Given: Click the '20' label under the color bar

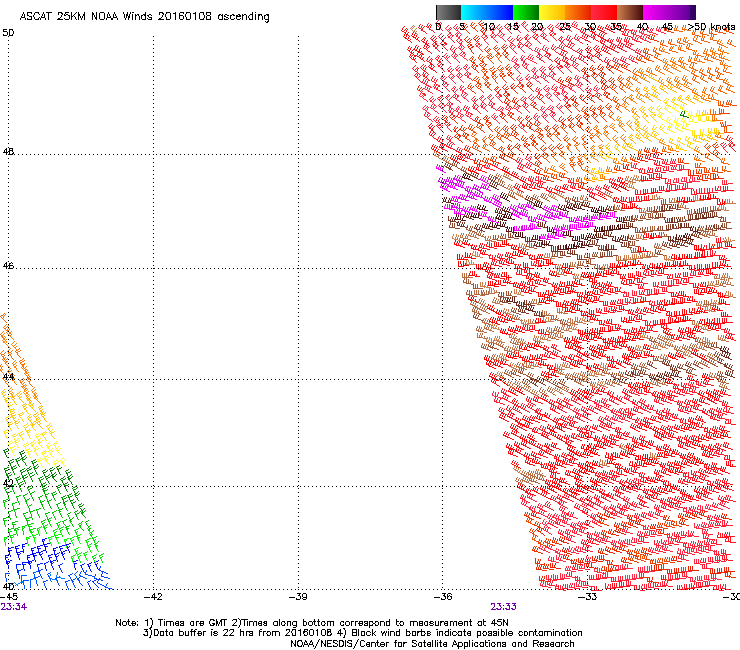Looking at the screenshot, I should pyautogui.click(x=537, y=27).
